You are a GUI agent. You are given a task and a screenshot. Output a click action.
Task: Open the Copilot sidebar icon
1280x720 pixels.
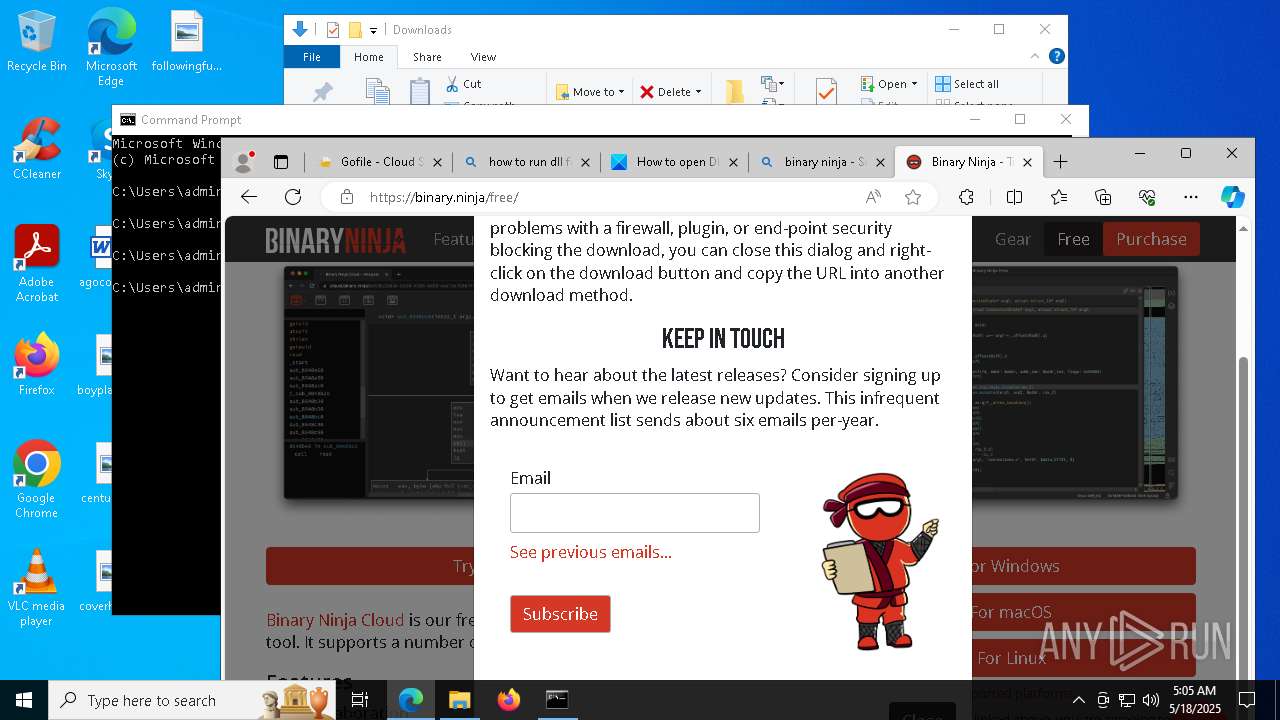point(1232,197)
